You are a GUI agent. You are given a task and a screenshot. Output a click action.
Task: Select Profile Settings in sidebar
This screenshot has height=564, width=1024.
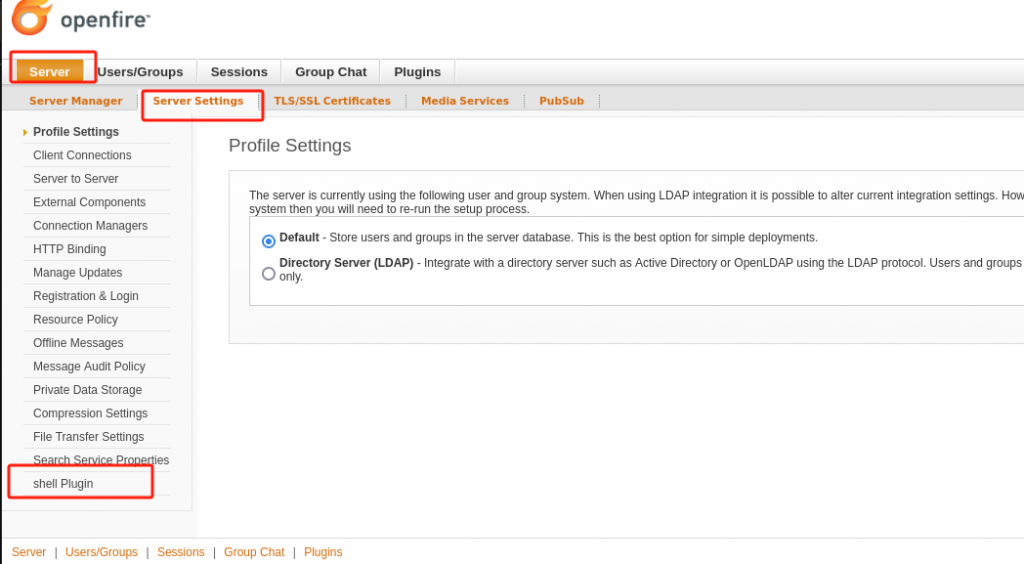76,132
